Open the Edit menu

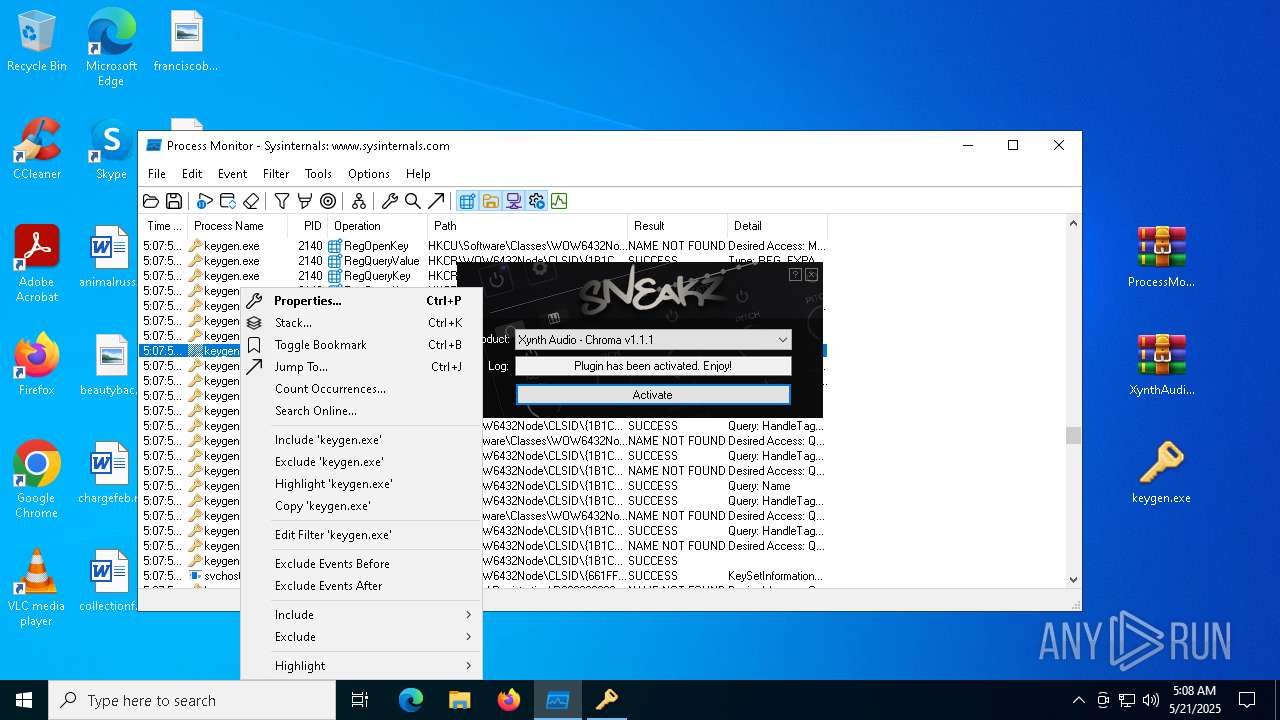[192, 174]
